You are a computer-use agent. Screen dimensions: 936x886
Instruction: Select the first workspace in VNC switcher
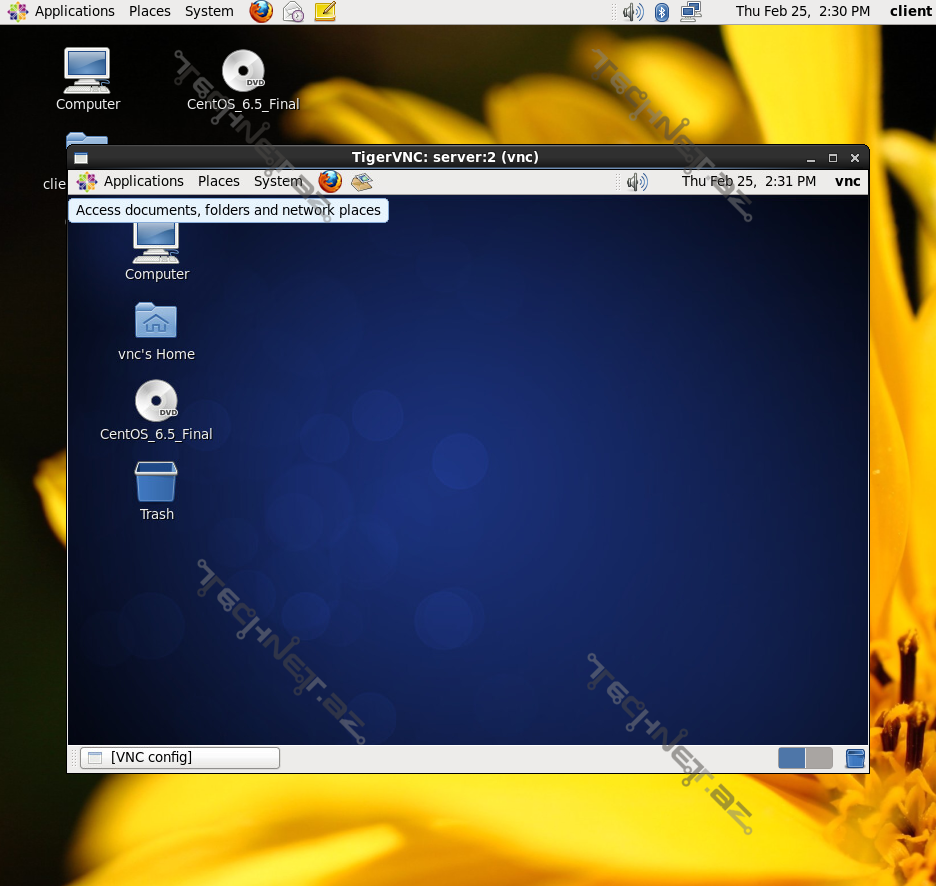pyautogui.click(x=792, y=758)
